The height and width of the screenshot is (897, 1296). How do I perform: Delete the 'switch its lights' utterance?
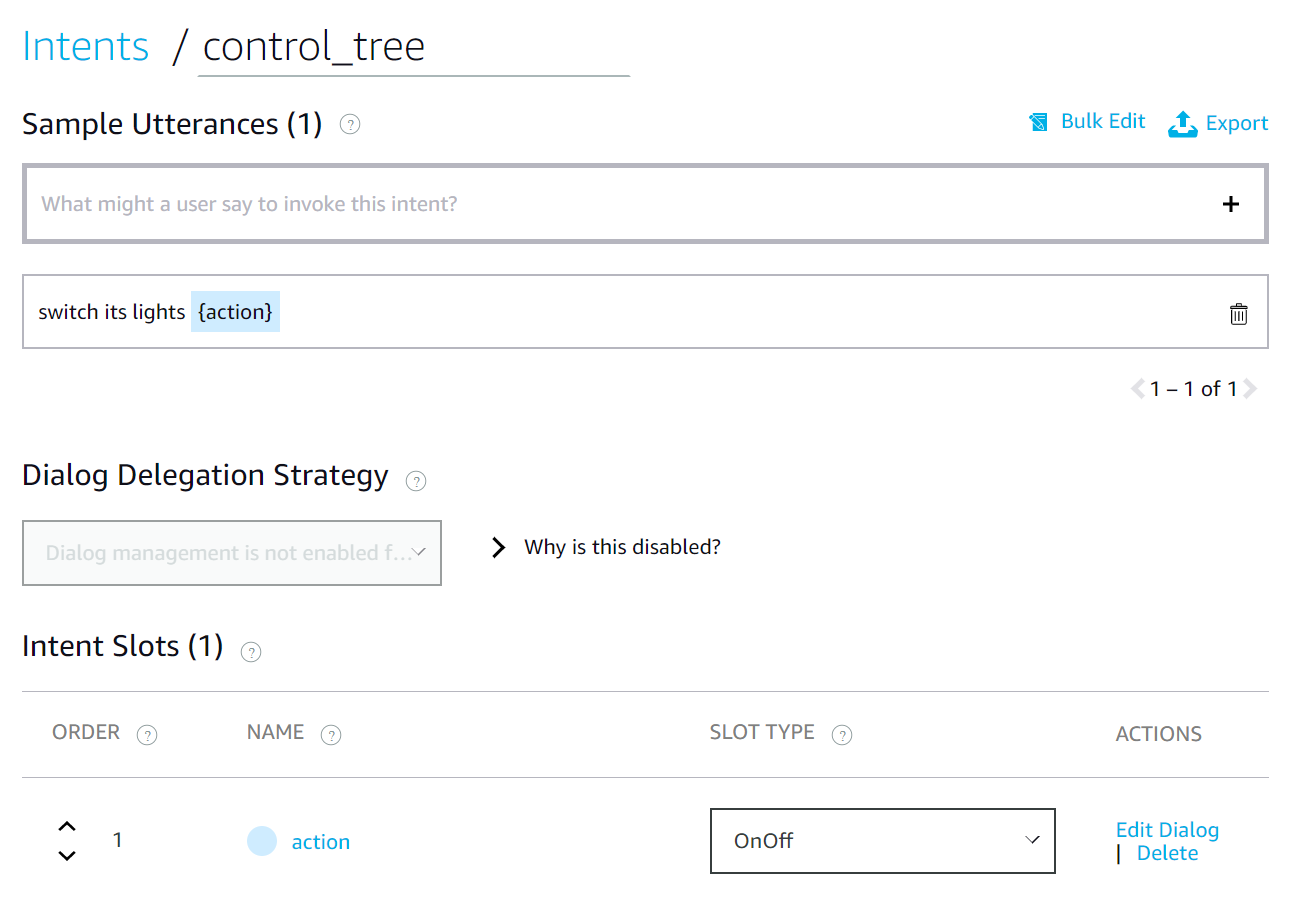(x=1238, y=313)
